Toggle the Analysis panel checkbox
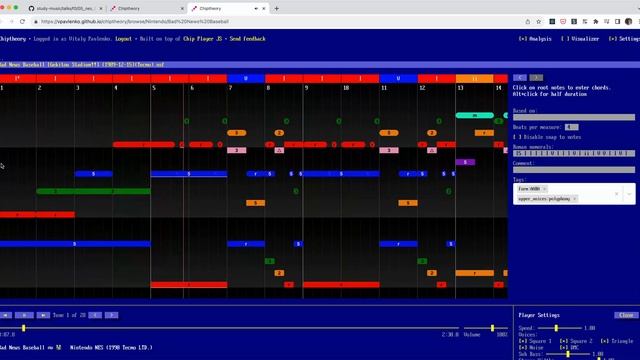 pos(535,39)
